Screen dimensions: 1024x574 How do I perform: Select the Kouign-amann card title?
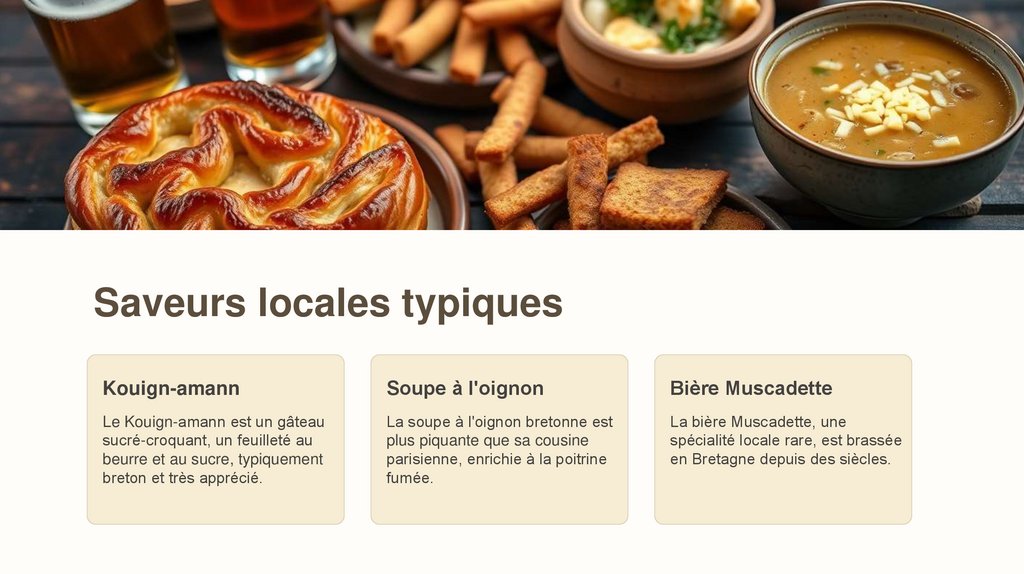(171, 388)
